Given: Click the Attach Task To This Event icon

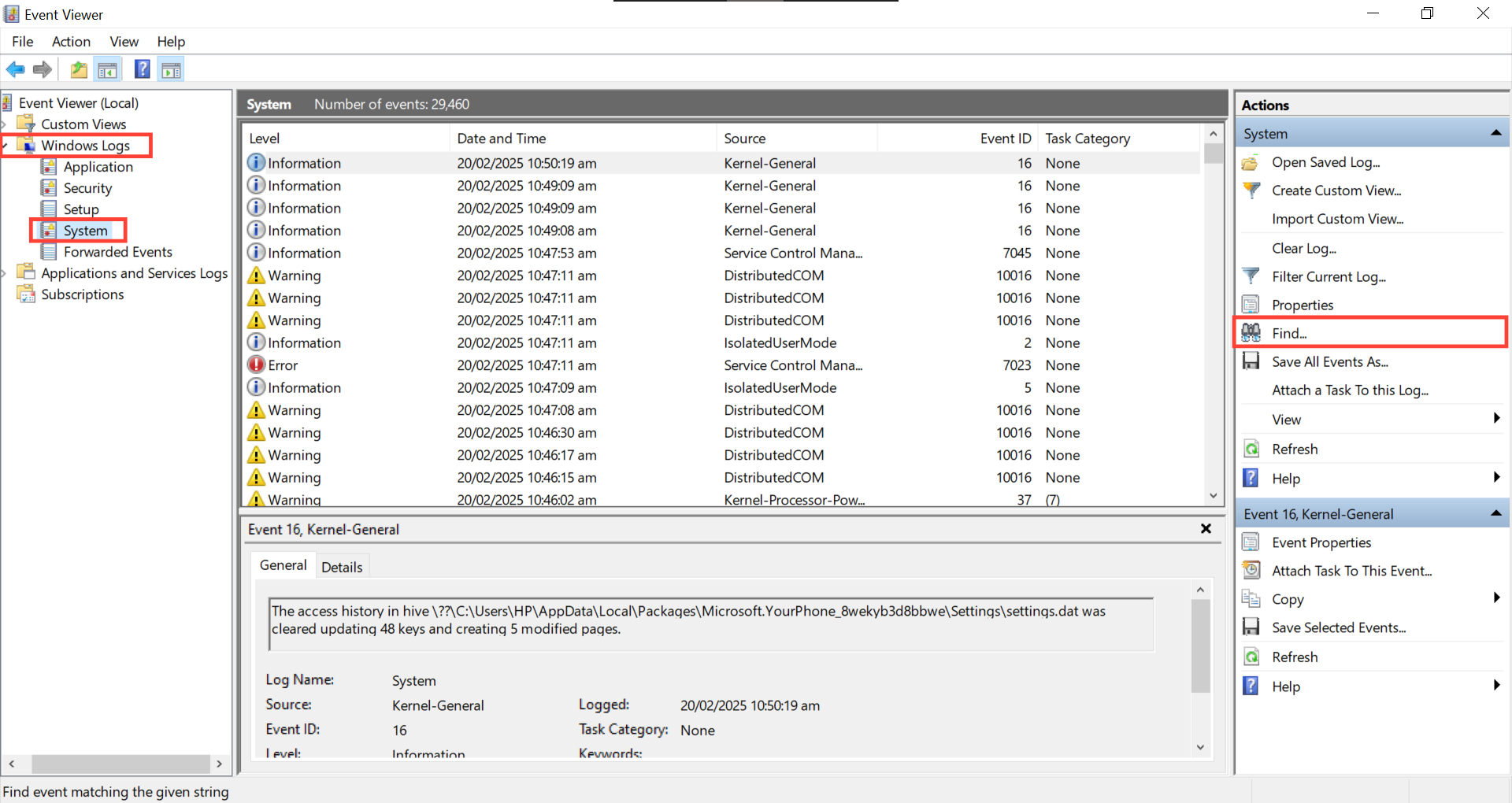Looking at the screenshot, I should point(1251,571).
